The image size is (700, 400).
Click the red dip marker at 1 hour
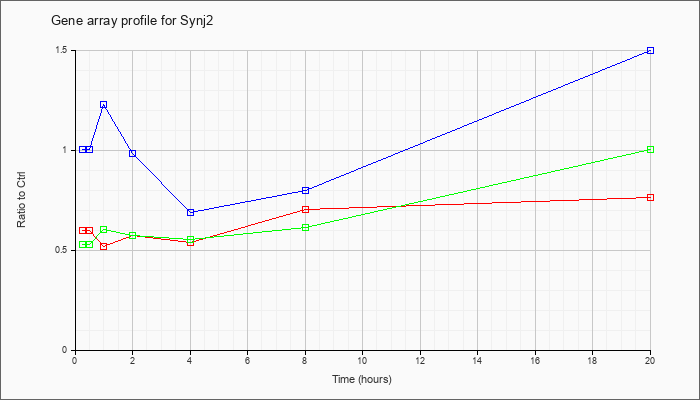pyautogui.click(x=104, y=246)
